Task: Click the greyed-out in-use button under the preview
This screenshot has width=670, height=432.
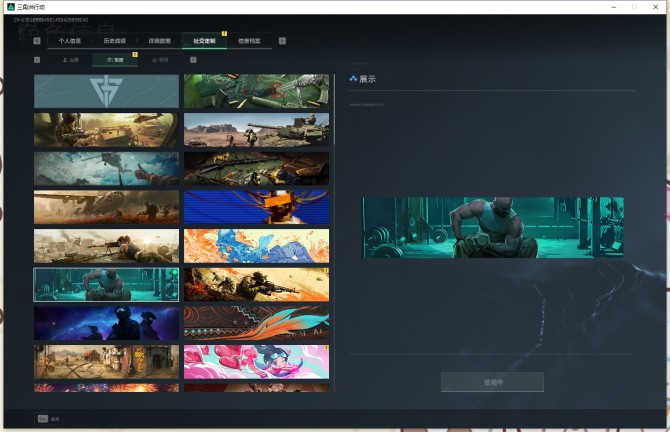Action: point(492,382)
